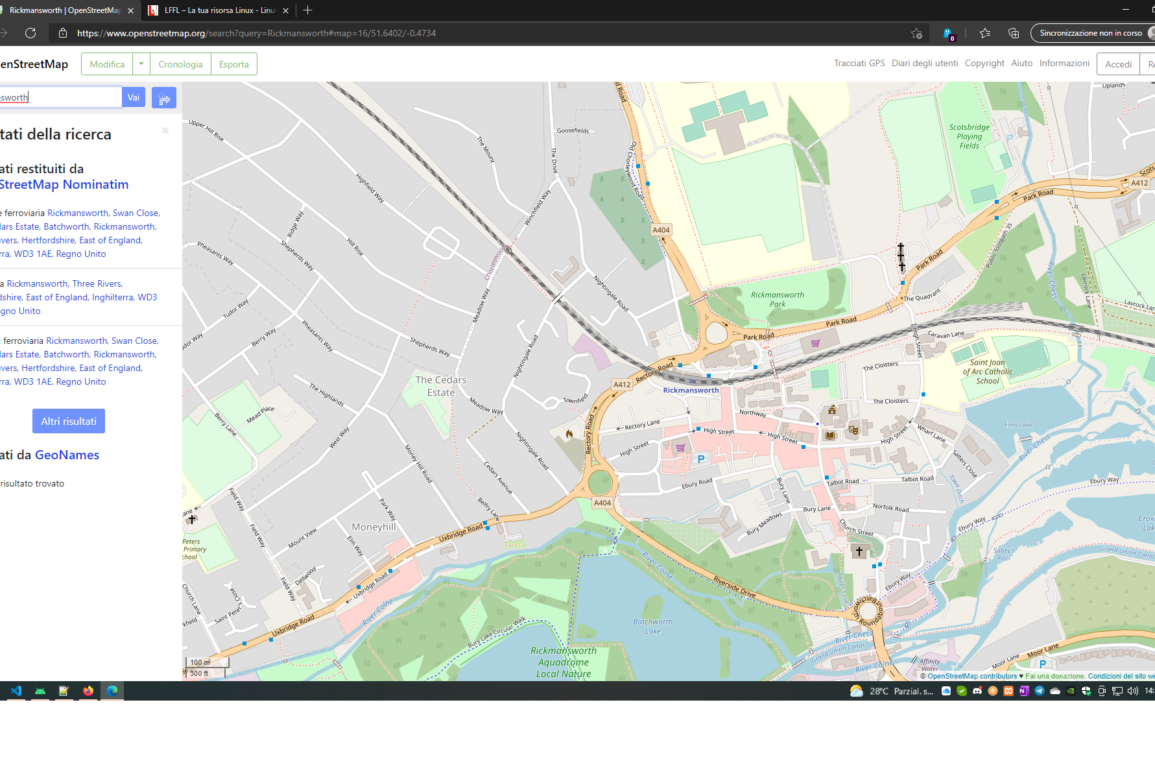Click the Altri risultati button

coord(68,421)
